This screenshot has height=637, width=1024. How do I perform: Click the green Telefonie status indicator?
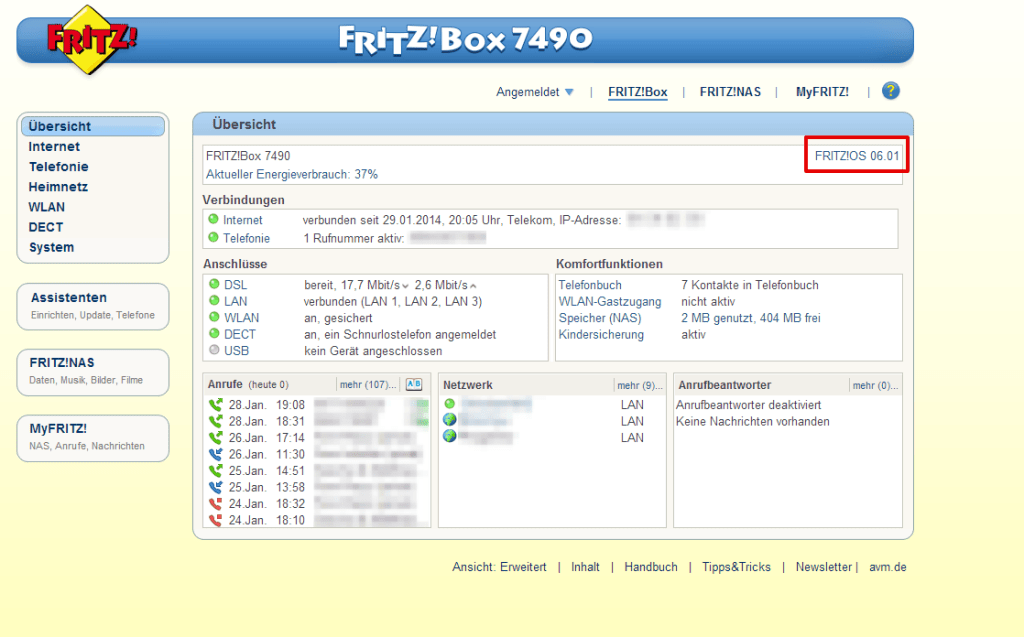coord(214,237)
